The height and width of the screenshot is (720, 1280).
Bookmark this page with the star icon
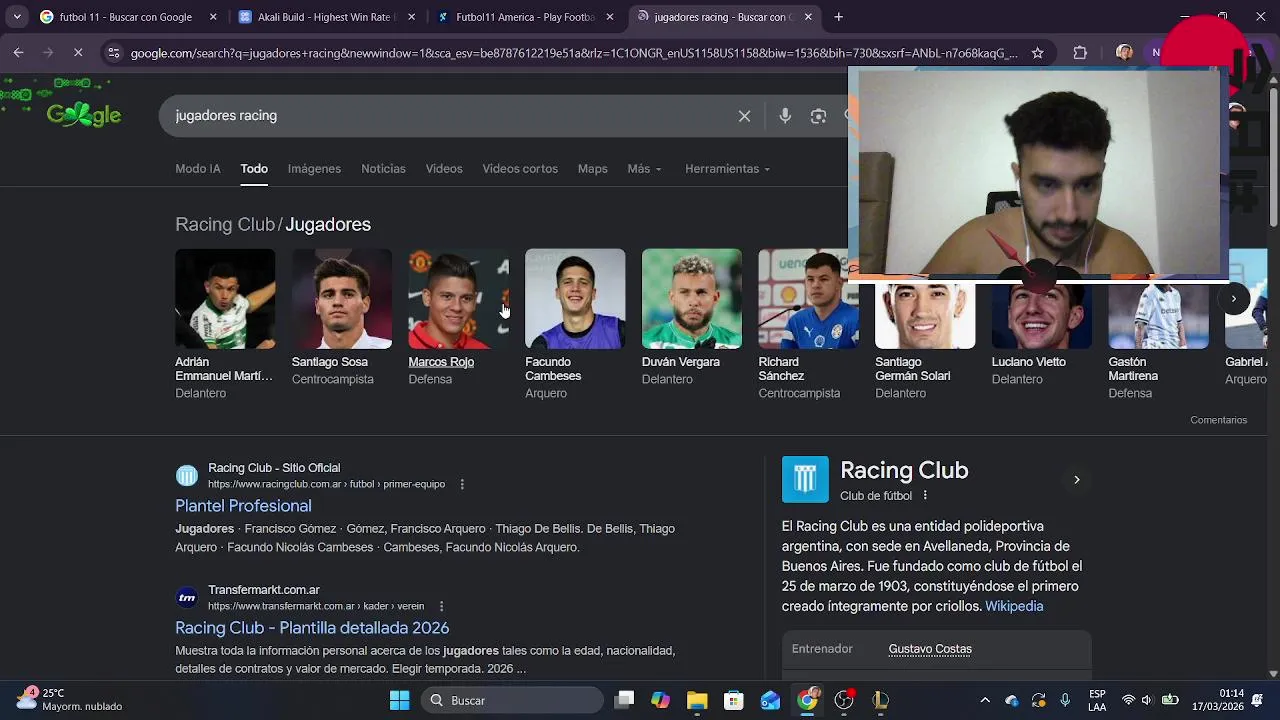tap(1038, 53)
